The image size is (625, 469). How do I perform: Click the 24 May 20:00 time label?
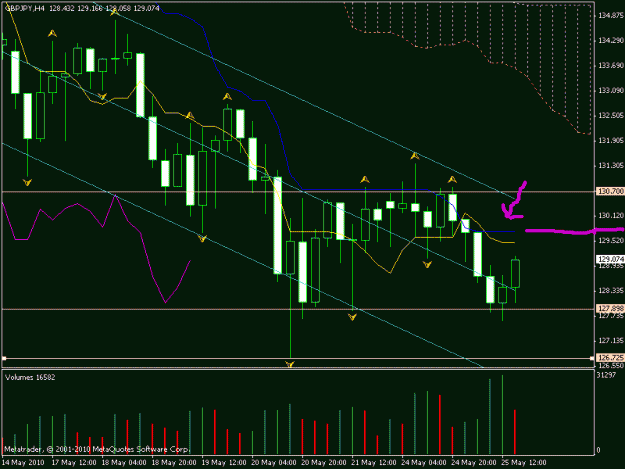click(474, 463)
